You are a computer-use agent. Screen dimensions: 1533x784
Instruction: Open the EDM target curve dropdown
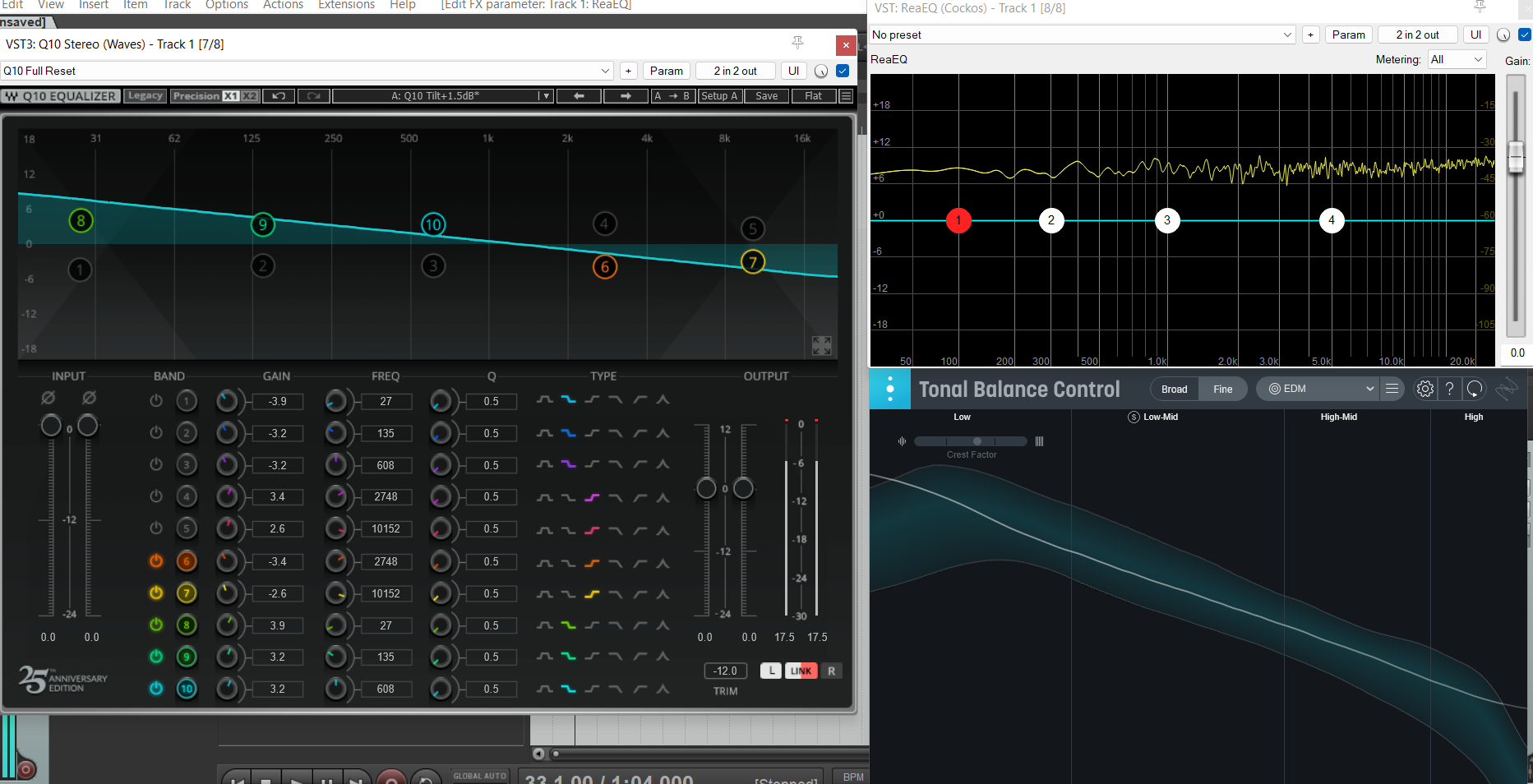pos(1318,389)
